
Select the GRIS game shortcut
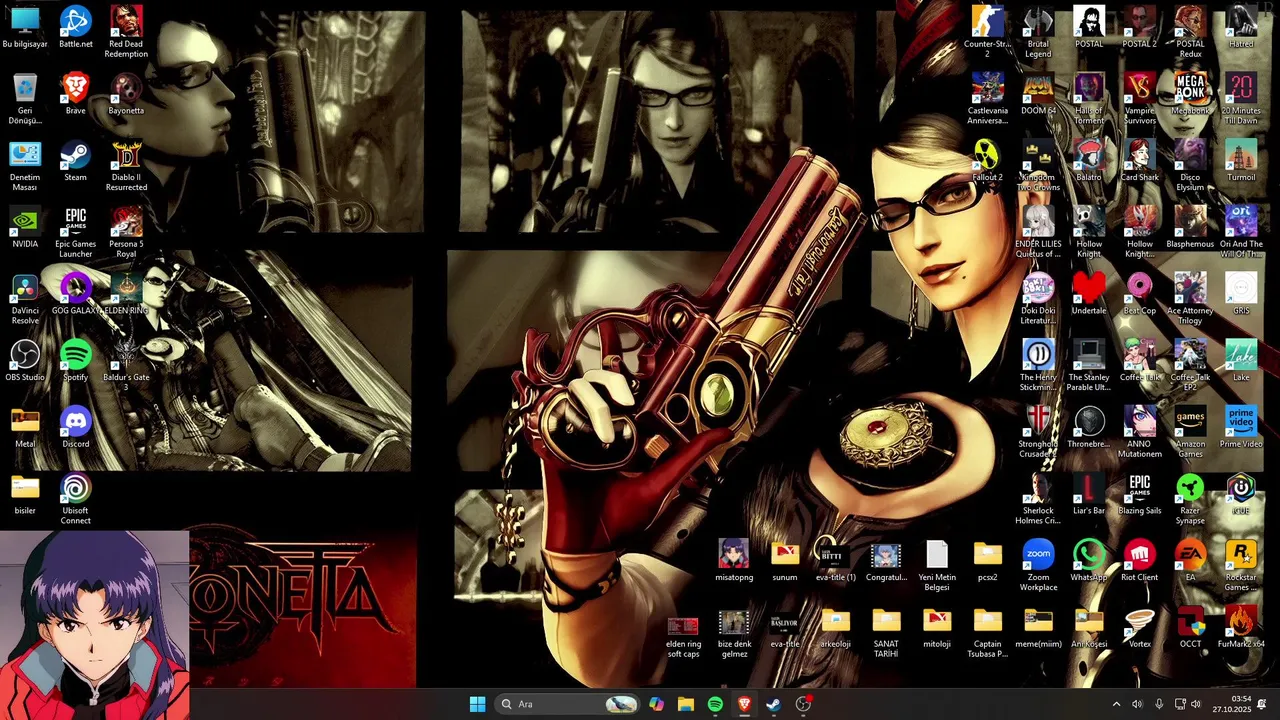coord(1241,295)
